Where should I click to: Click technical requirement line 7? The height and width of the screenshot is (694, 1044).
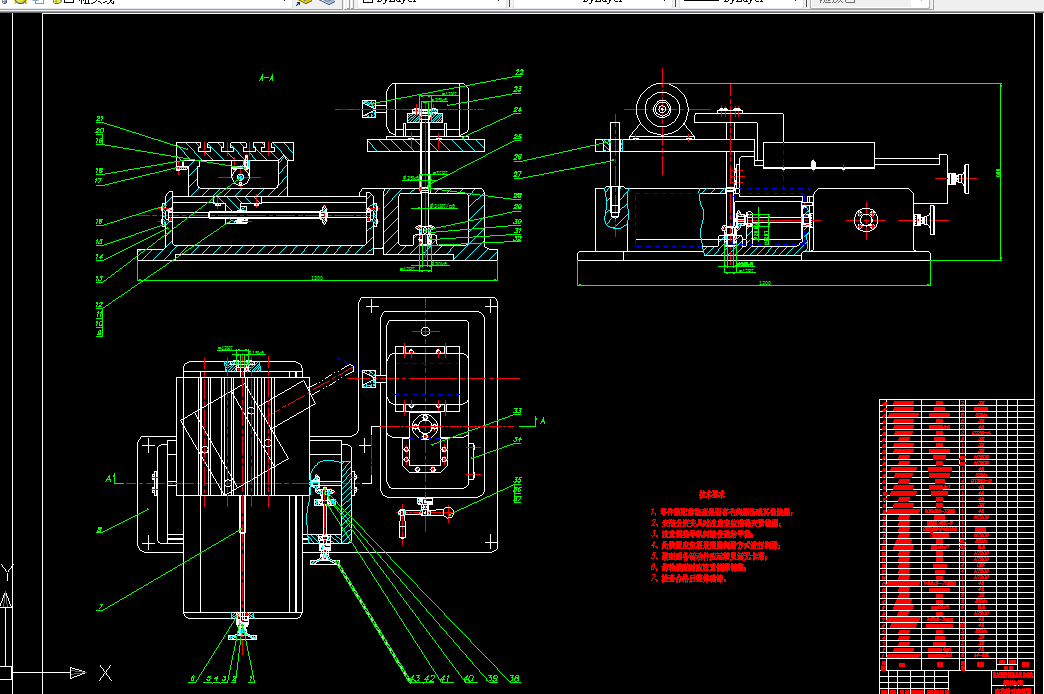pos(689,578)
